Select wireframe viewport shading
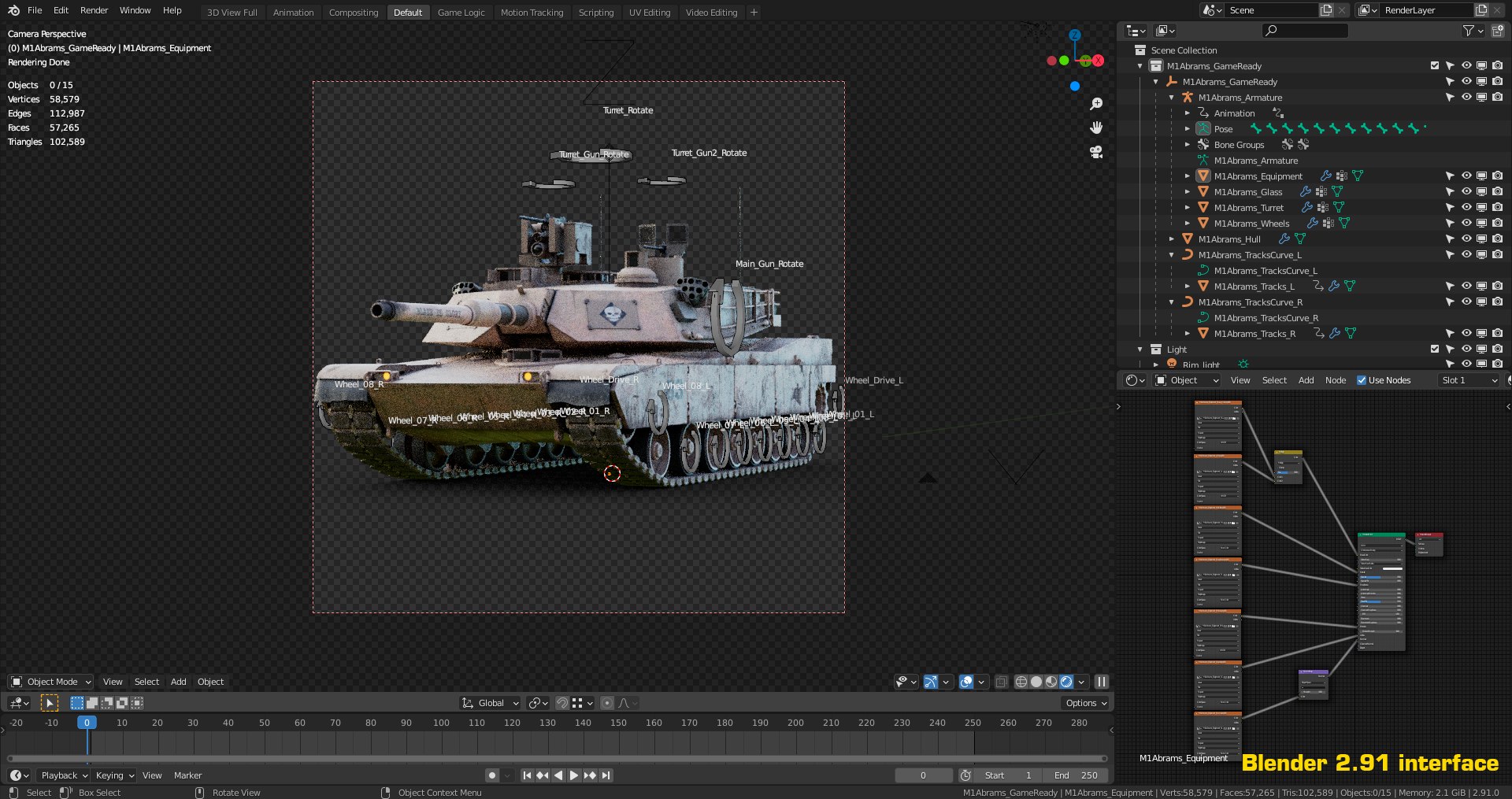1512x799 pixels. coord(1021,682)
